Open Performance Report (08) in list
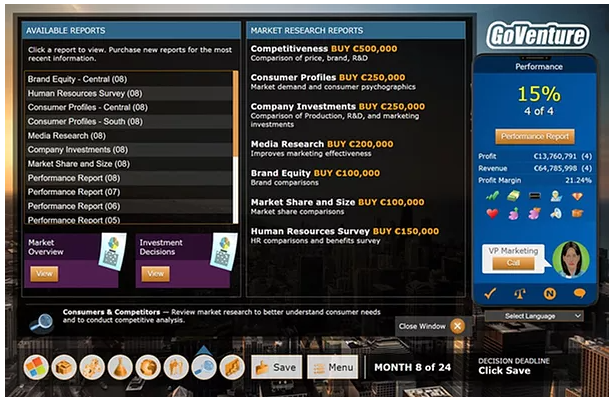613x401 pixels. tap(129, 178)
